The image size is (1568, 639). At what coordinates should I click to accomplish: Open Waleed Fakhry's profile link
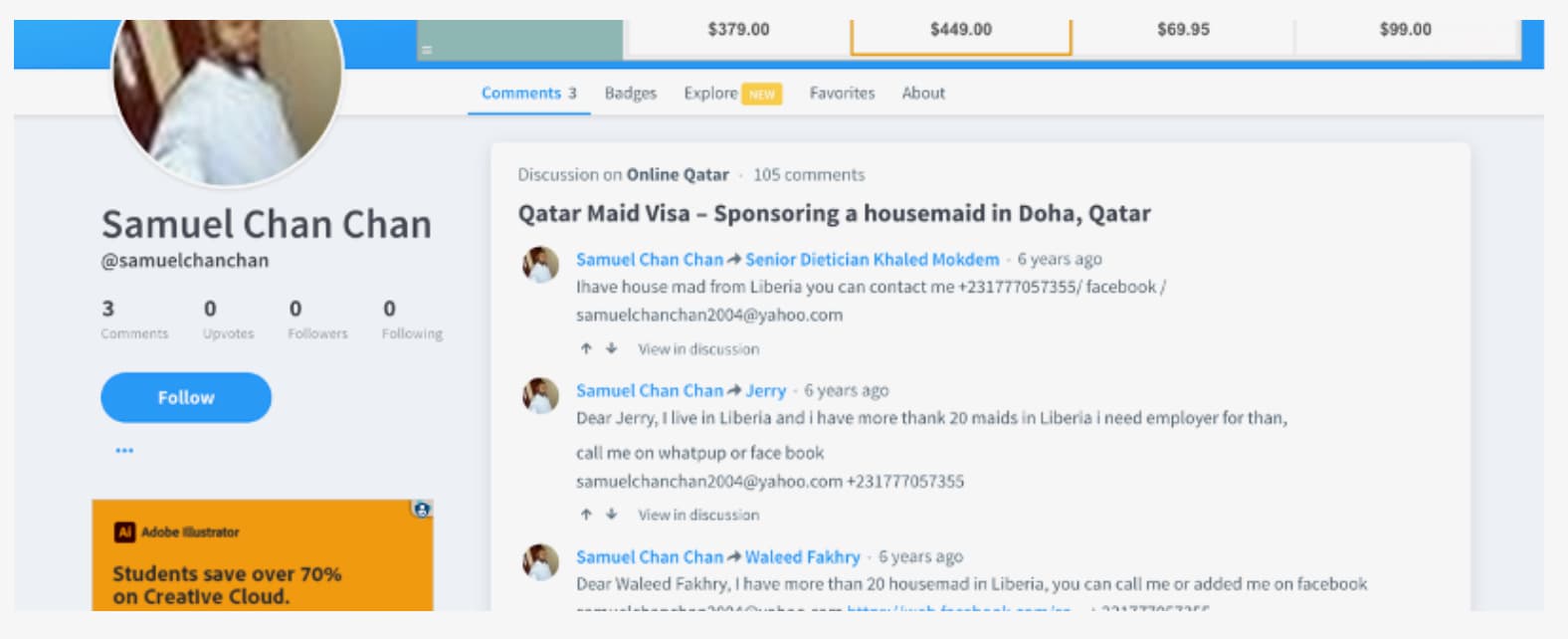(800, 556)
